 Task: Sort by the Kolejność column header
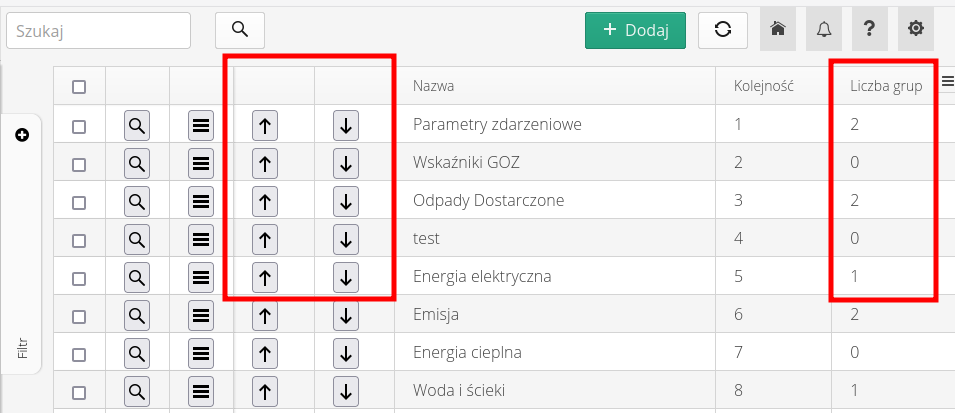763,87
